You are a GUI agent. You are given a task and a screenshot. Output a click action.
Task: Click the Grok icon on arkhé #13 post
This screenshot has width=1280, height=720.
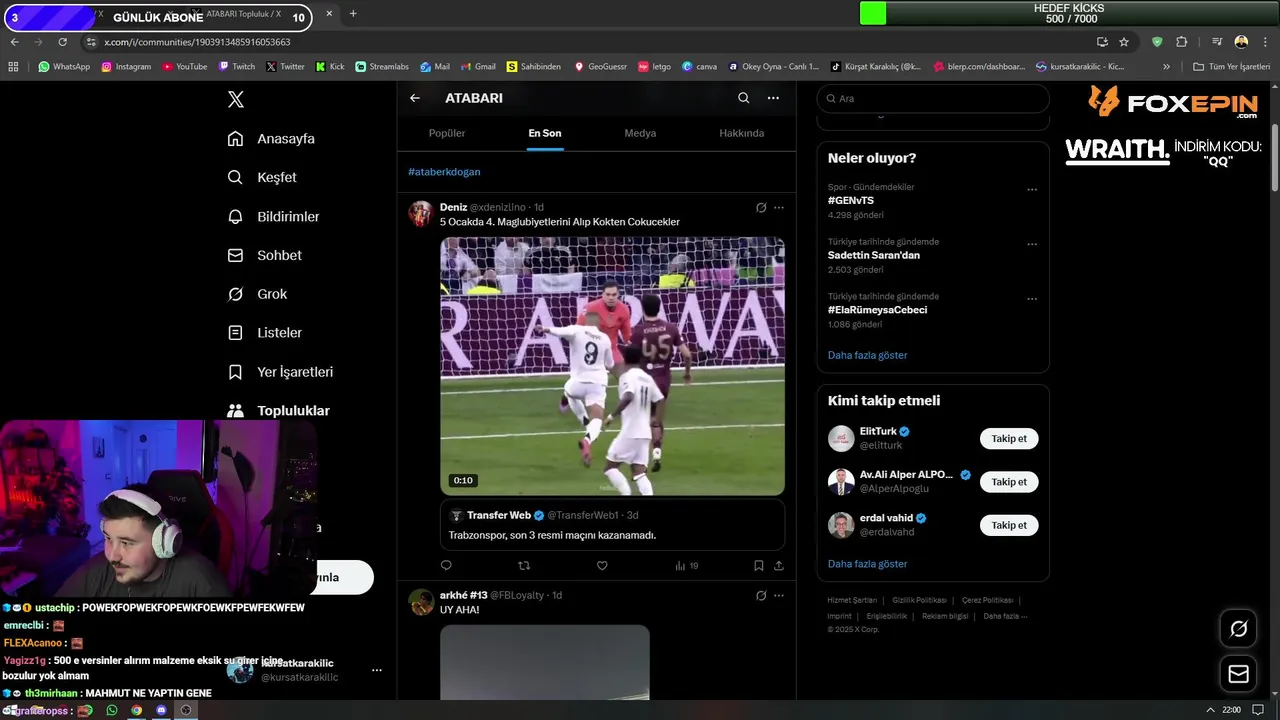tap(761, 596)
